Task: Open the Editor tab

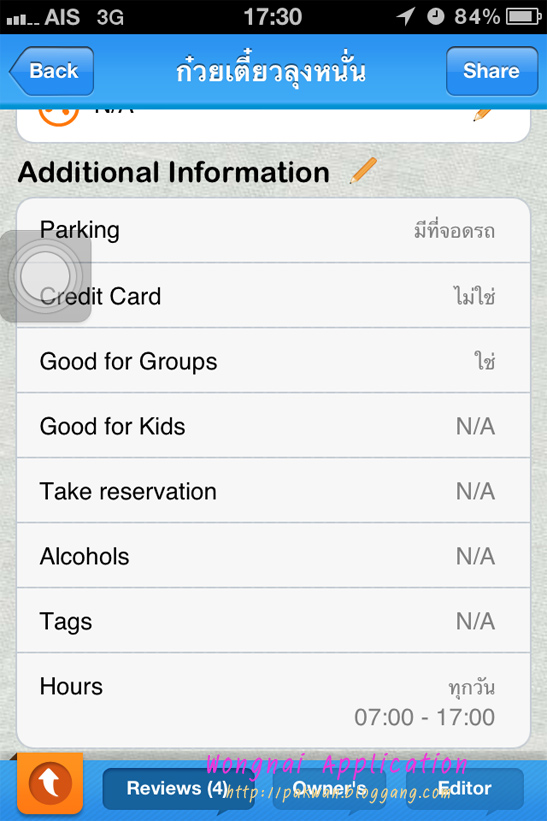Action: [464, 789]
